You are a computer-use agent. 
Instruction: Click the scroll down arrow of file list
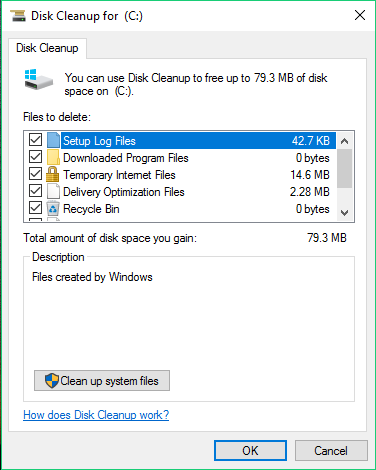344,212
